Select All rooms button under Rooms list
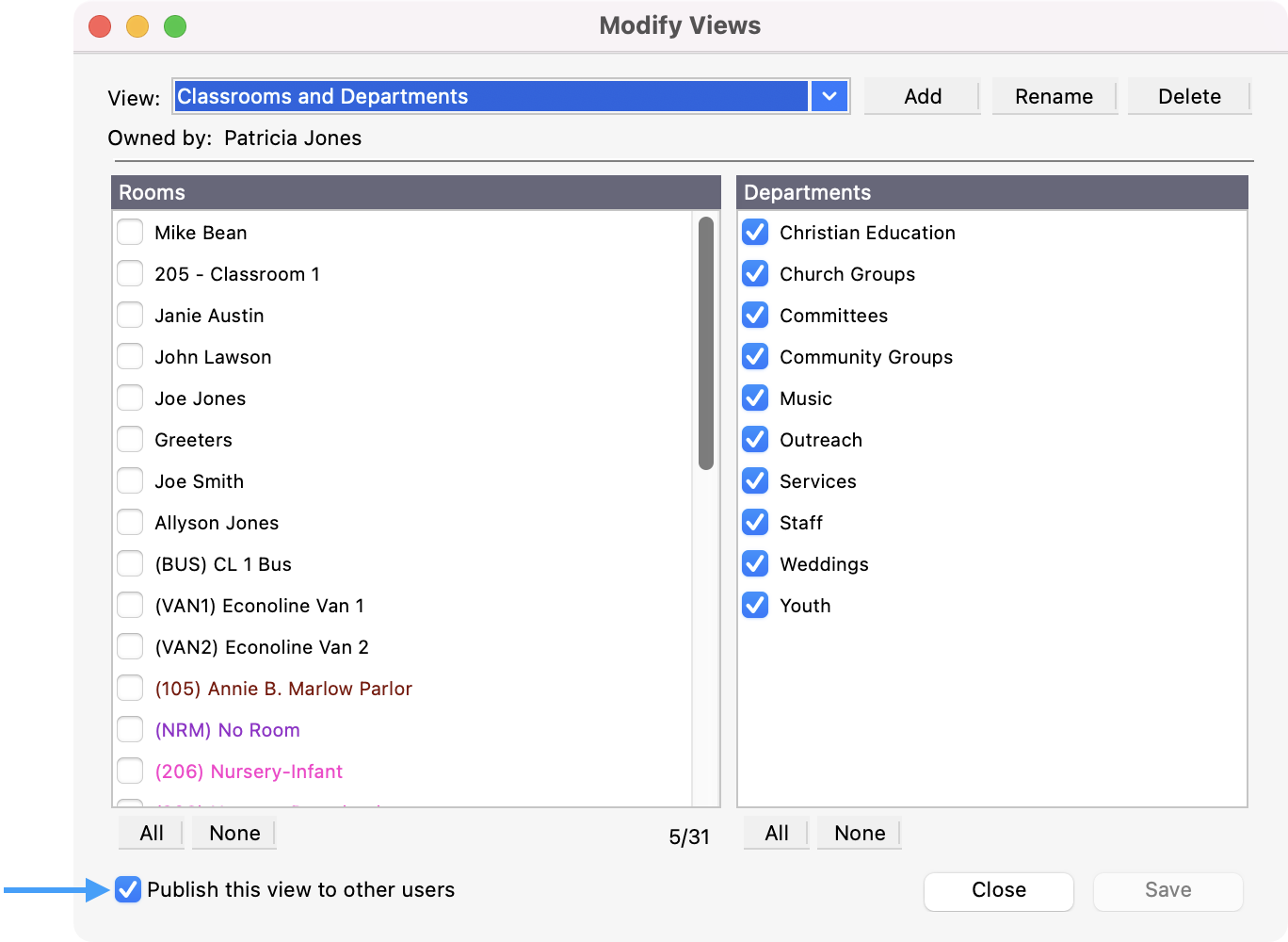The height and width of the screenshot is (942, 1288). (152, 833)
